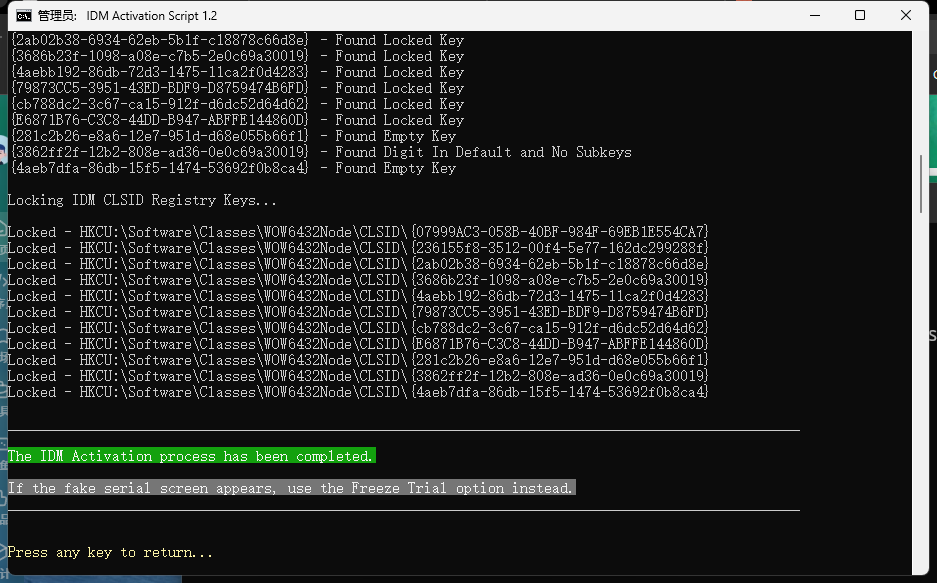937x583 pixels.
Task: Click the last Locked line with 4aeb7dfa CLSID
Action: [358, 392]
